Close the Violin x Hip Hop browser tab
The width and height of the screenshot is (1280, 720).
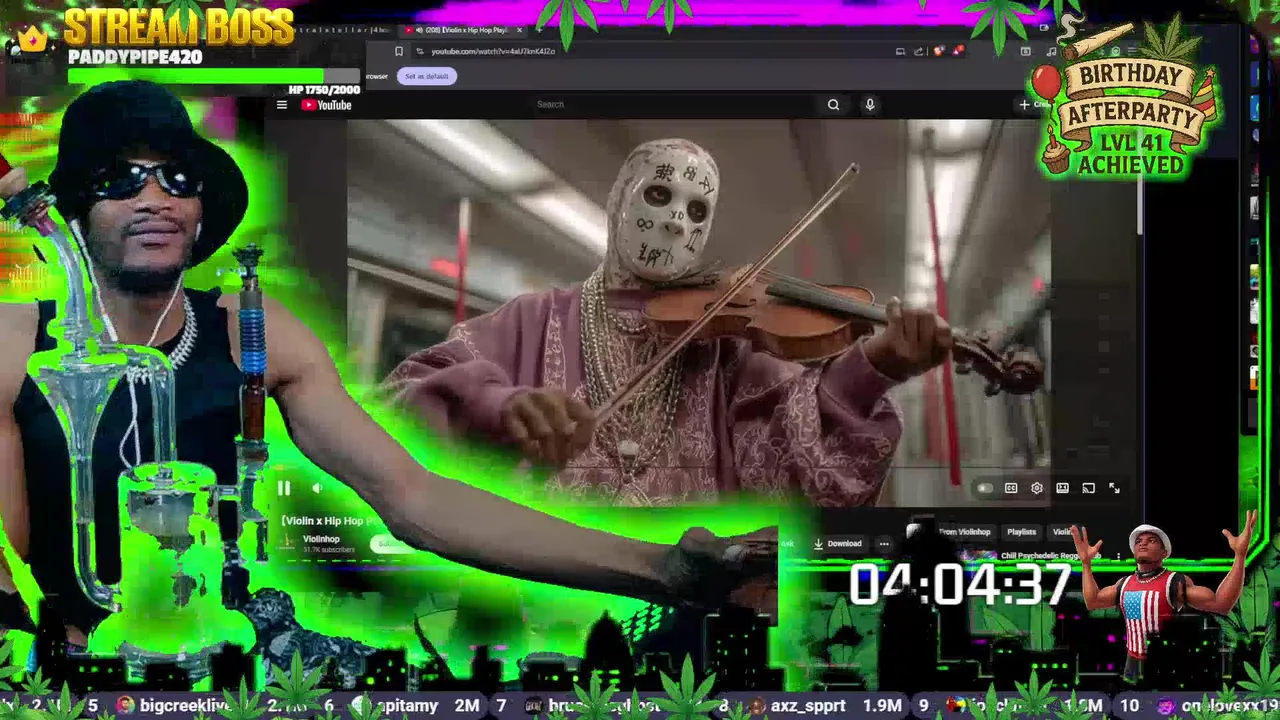519,30
